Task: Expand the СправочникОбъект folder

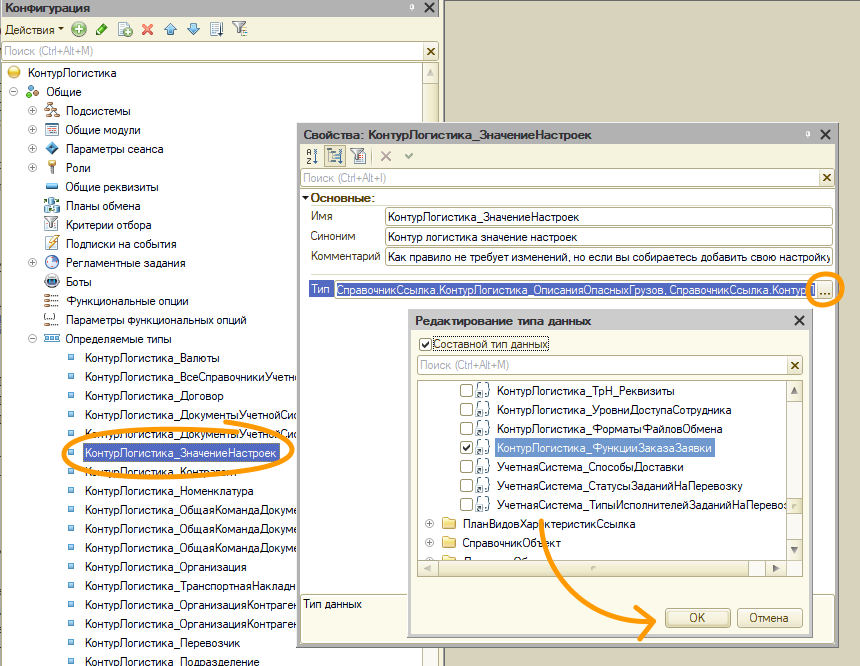Action: pyautogui.click(x=429, y=543)
